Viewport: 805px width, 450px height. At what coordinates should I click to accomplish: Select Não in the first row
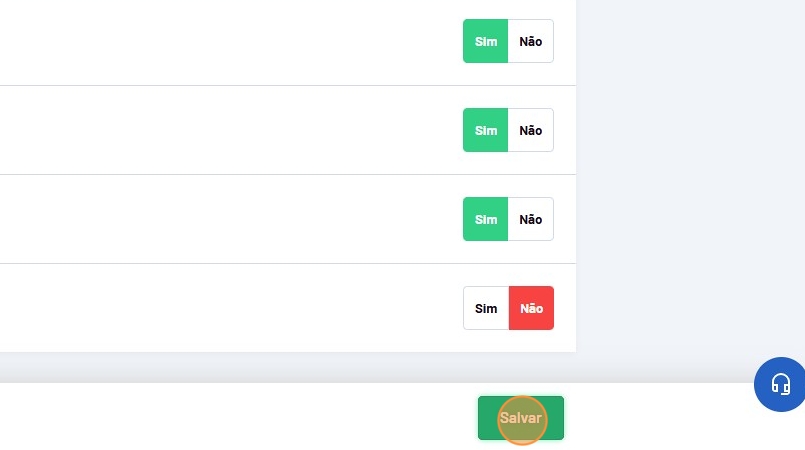coord(531,41)
